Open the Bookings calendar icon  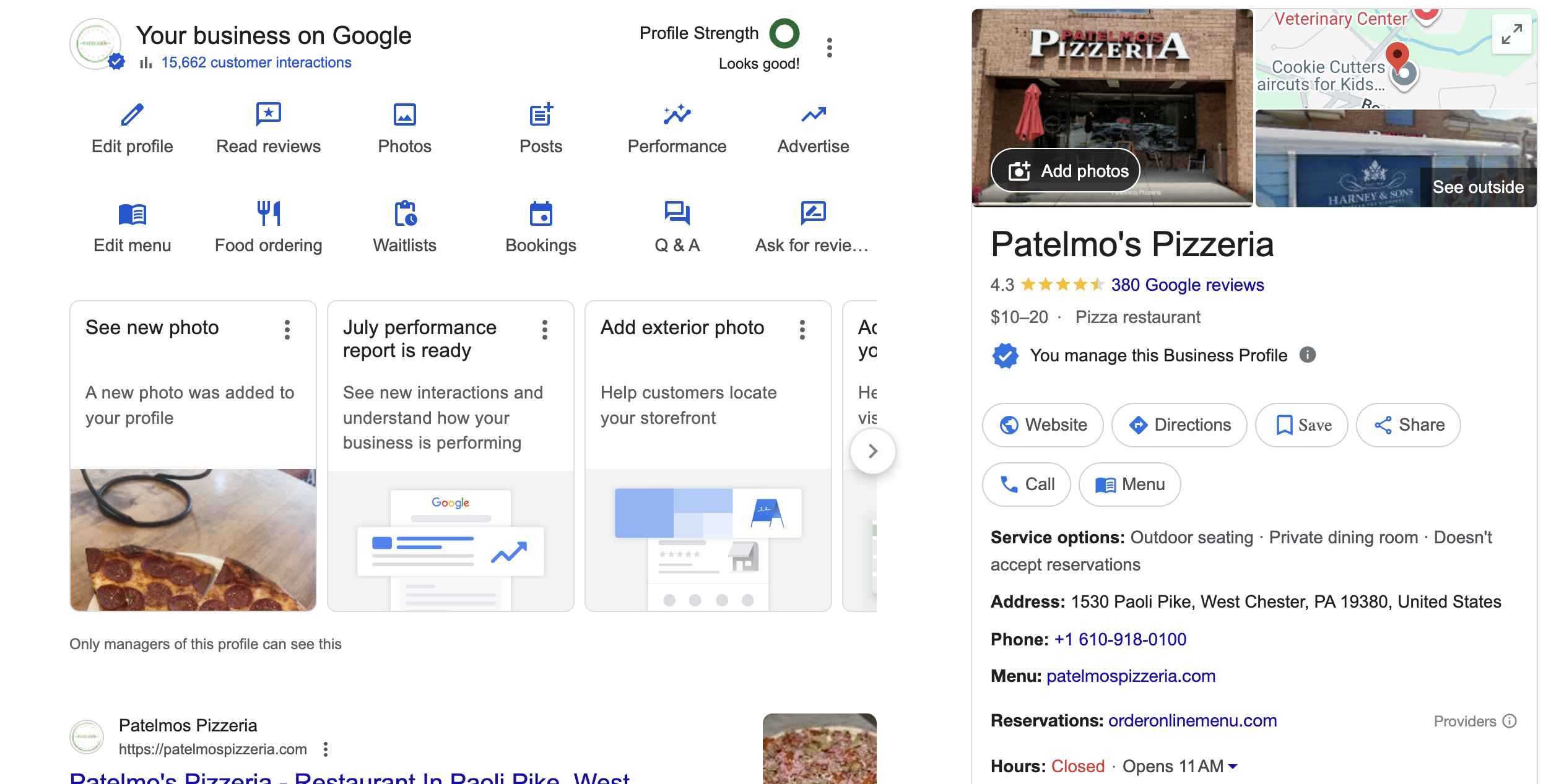click(x=541, y=213)
